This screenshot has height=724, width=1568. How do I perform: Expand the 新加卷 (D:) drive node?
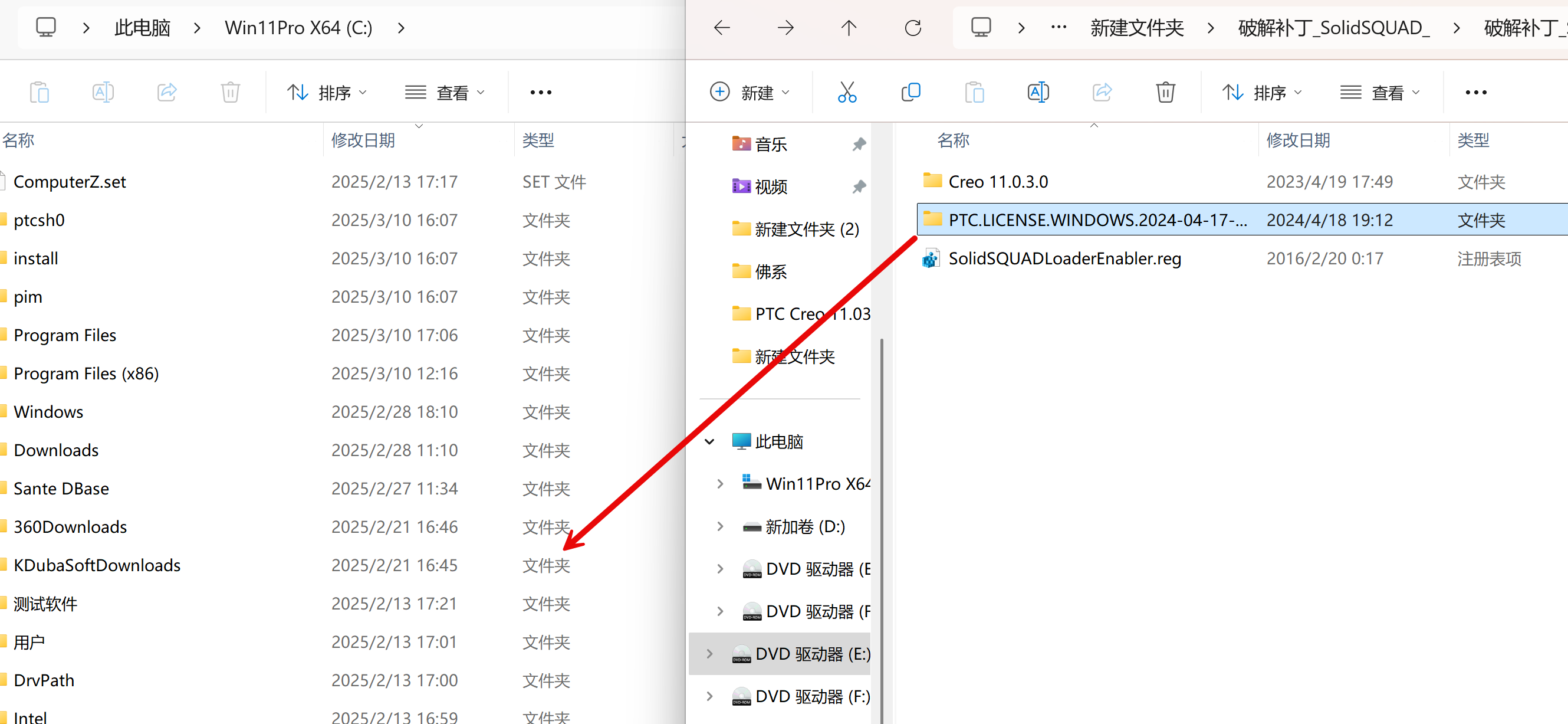720,526
